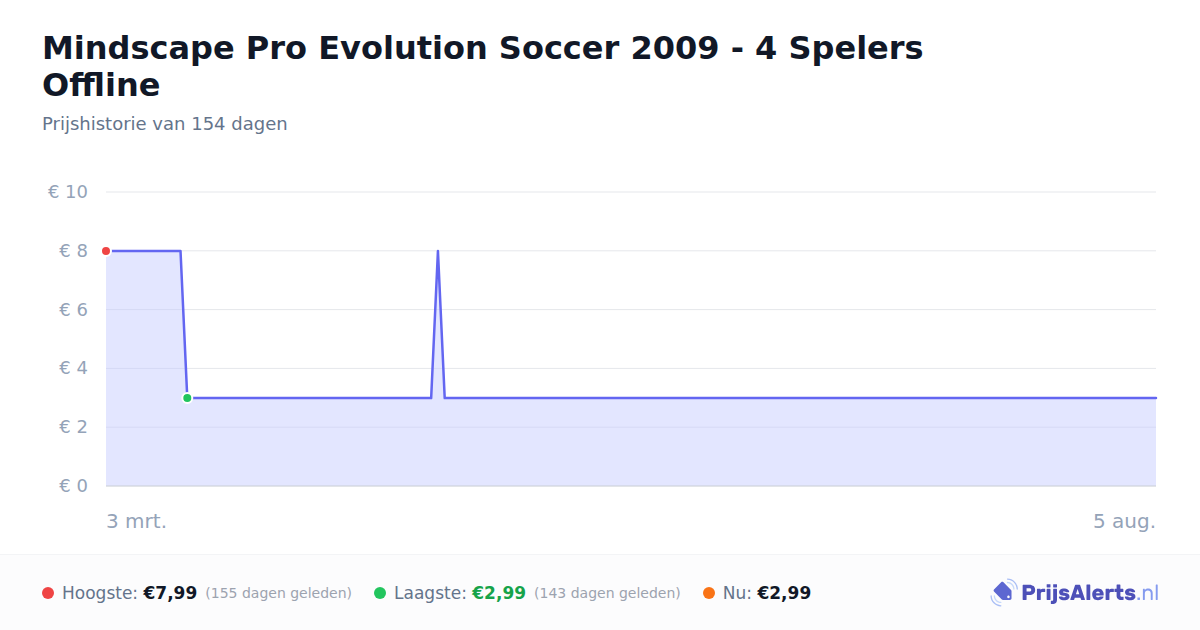The image size is (1200, 630).
Task: Click the 3 mrt. start date label
Action: (x=137, y=521)
